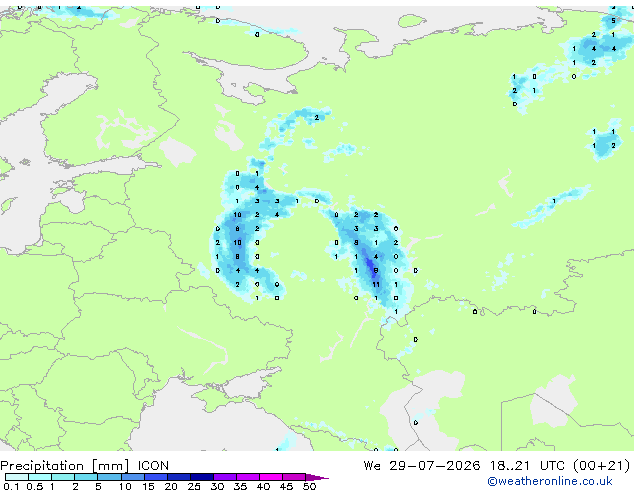Screen dimensions: 634x490
Task: Click the legend swatch between 0.1 and 0.5
Action: click(17, 477)
